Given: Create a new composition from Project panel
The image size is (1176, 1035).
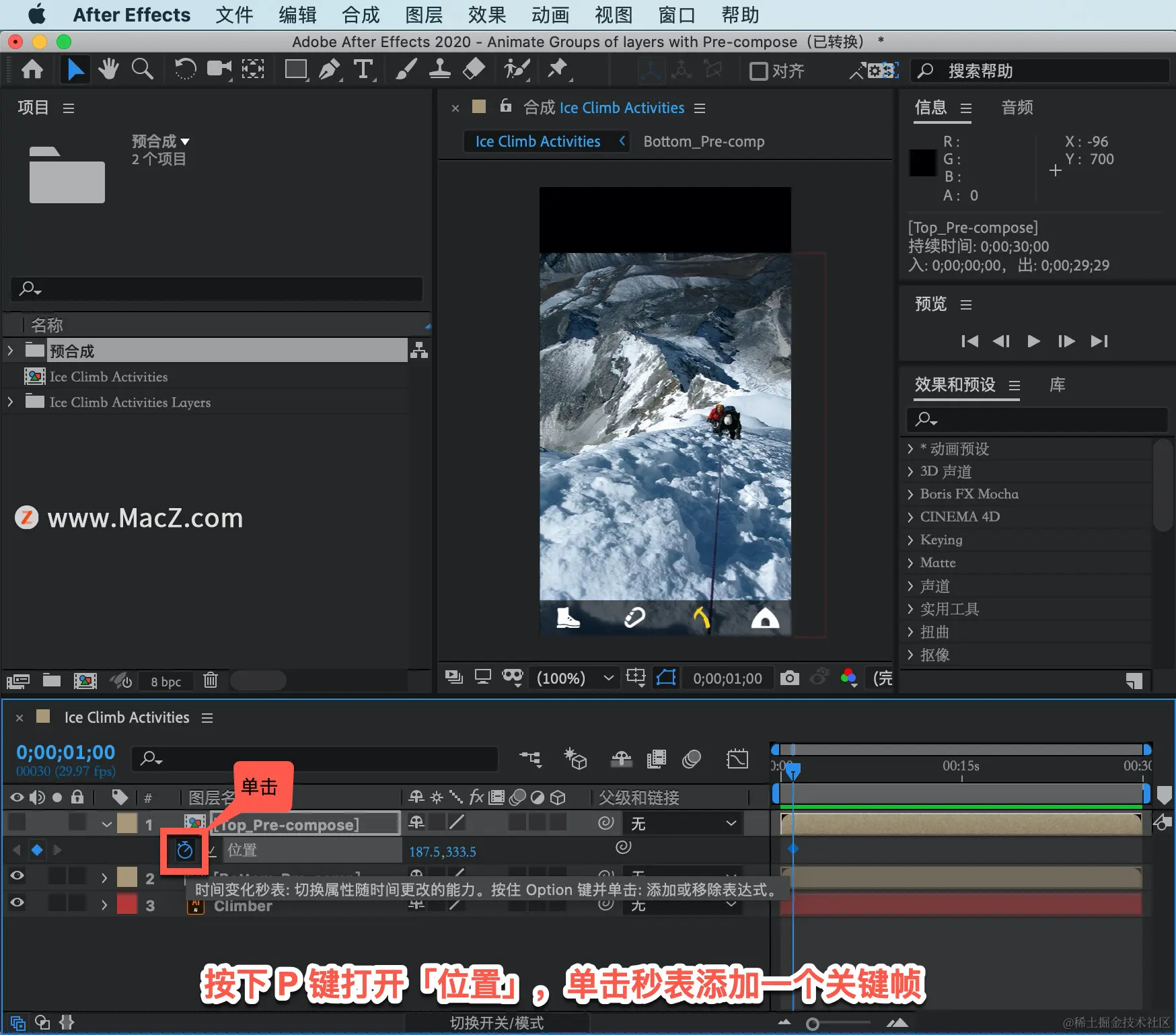Looking at the screenshot, I should [85, 680].
